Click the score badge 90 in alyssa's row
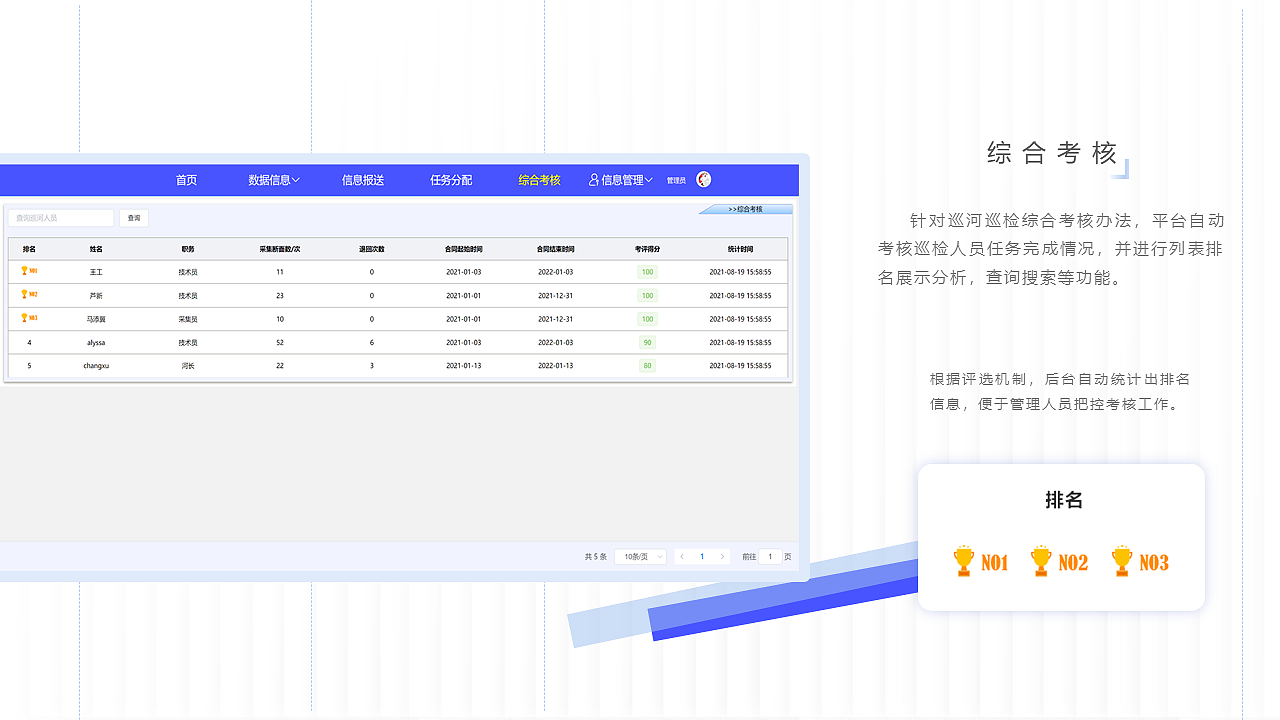This screenshot has height=720, width=1280. coord(648,343)
